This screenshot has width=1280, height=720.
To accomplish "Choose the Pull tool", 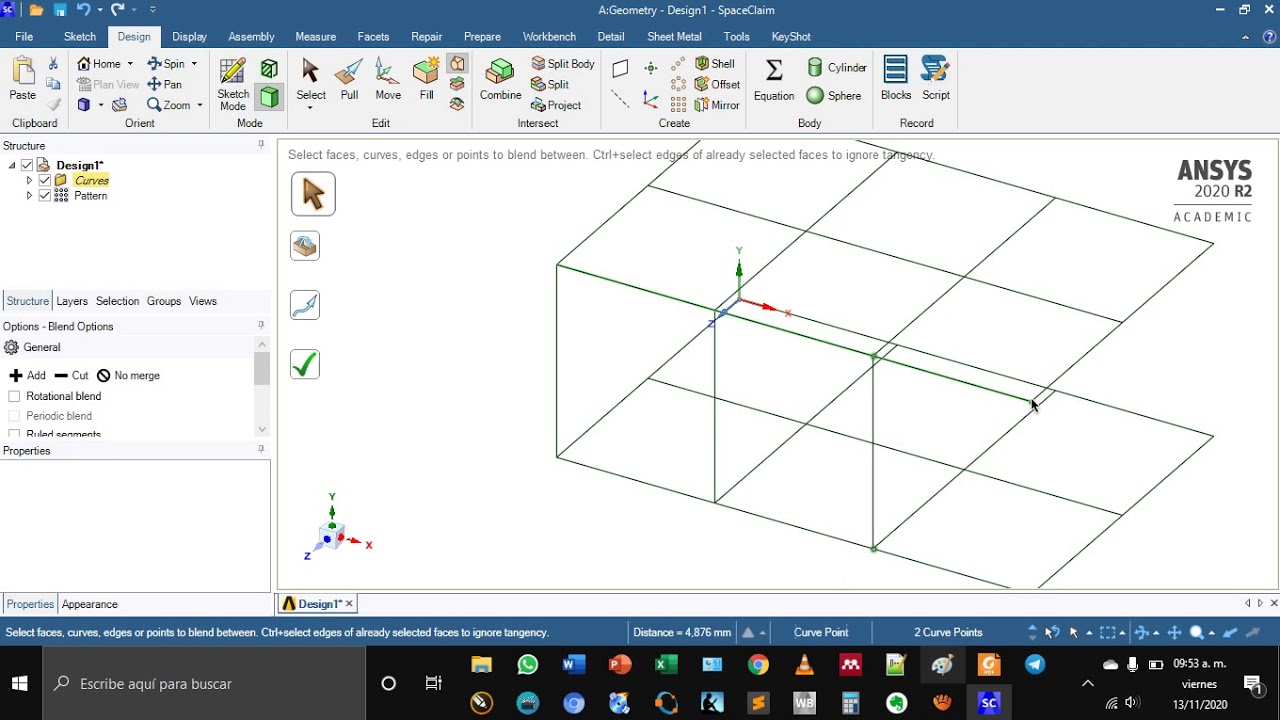I will click(x=349, y=79).
